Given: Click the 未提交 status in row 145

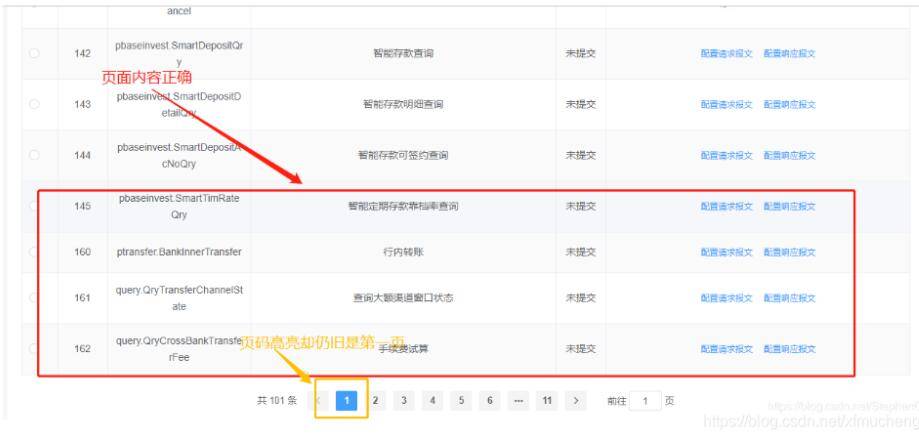Looking at the screenshot, I should point(581,206).
